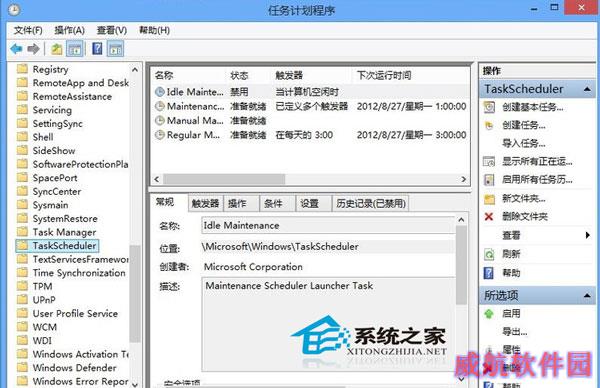Click 导出... in selected item actions

(x=514, y=332)
